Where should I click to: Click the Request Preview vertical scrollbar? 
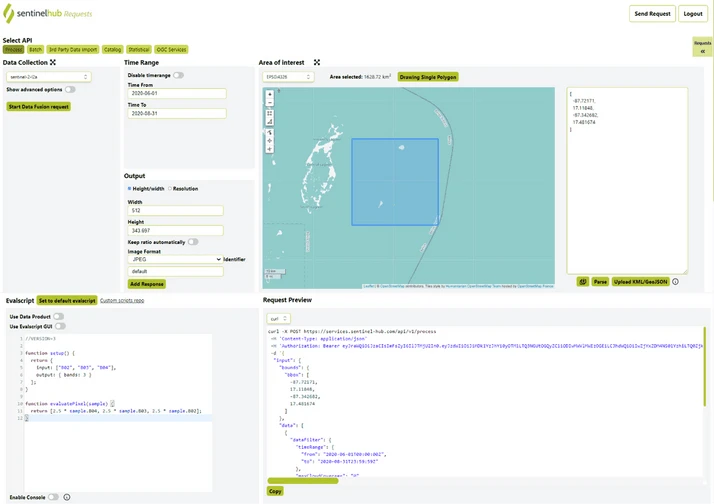(704, 367)
